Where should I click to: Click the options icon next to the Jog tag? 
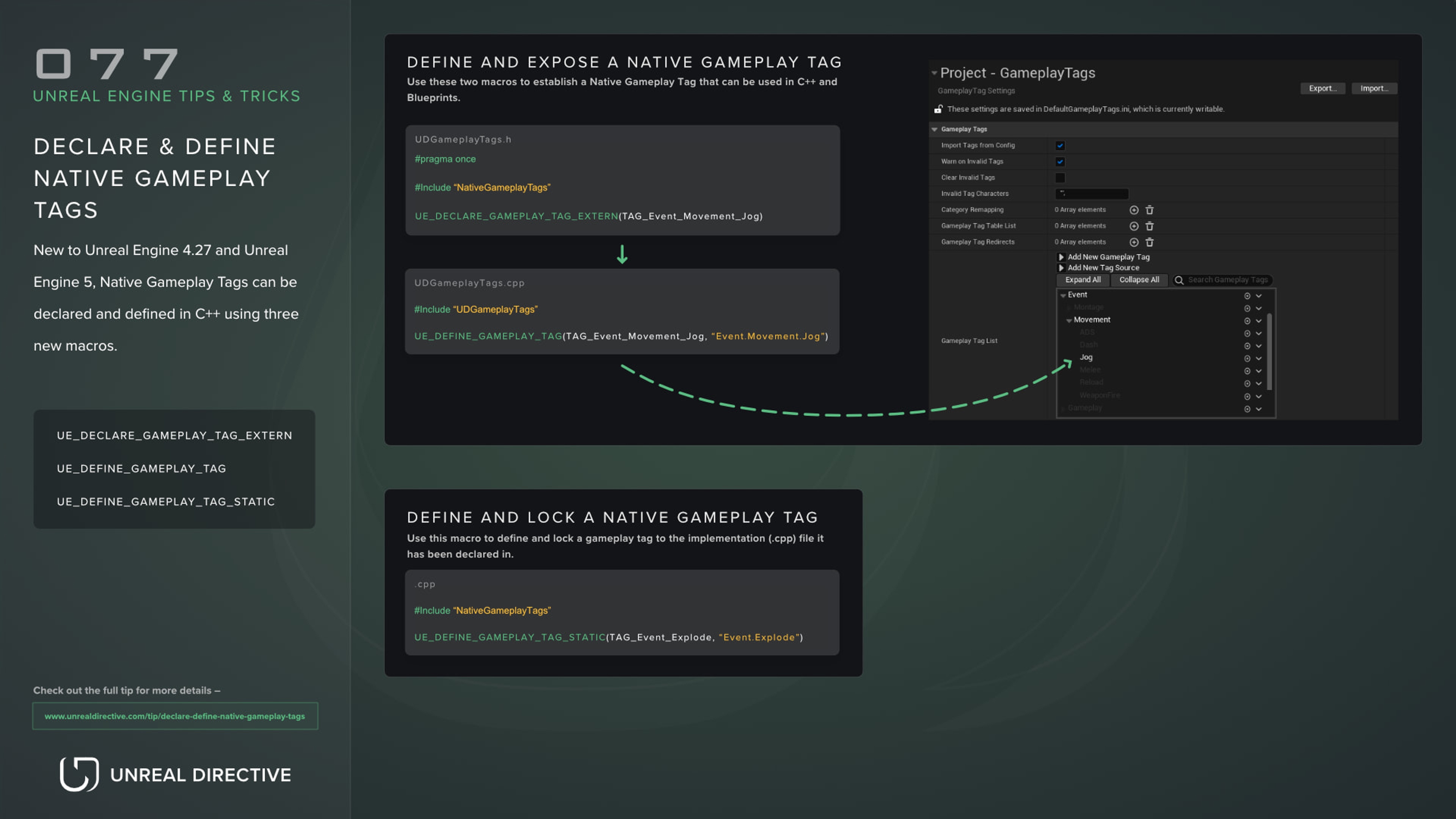(x=1247, y=358)
